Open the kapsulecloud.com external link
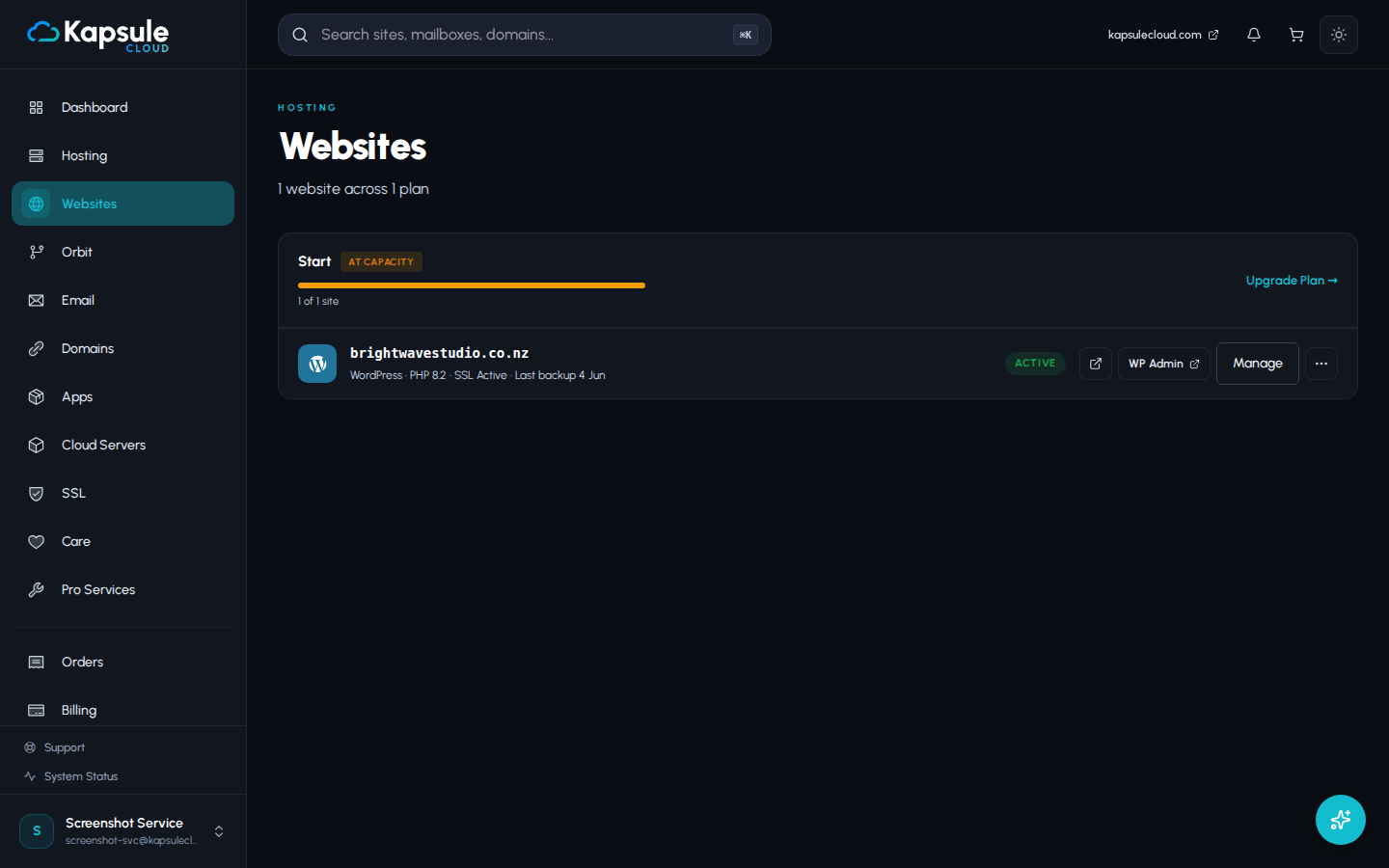Screen dimensions: 1389x868 1163,35
